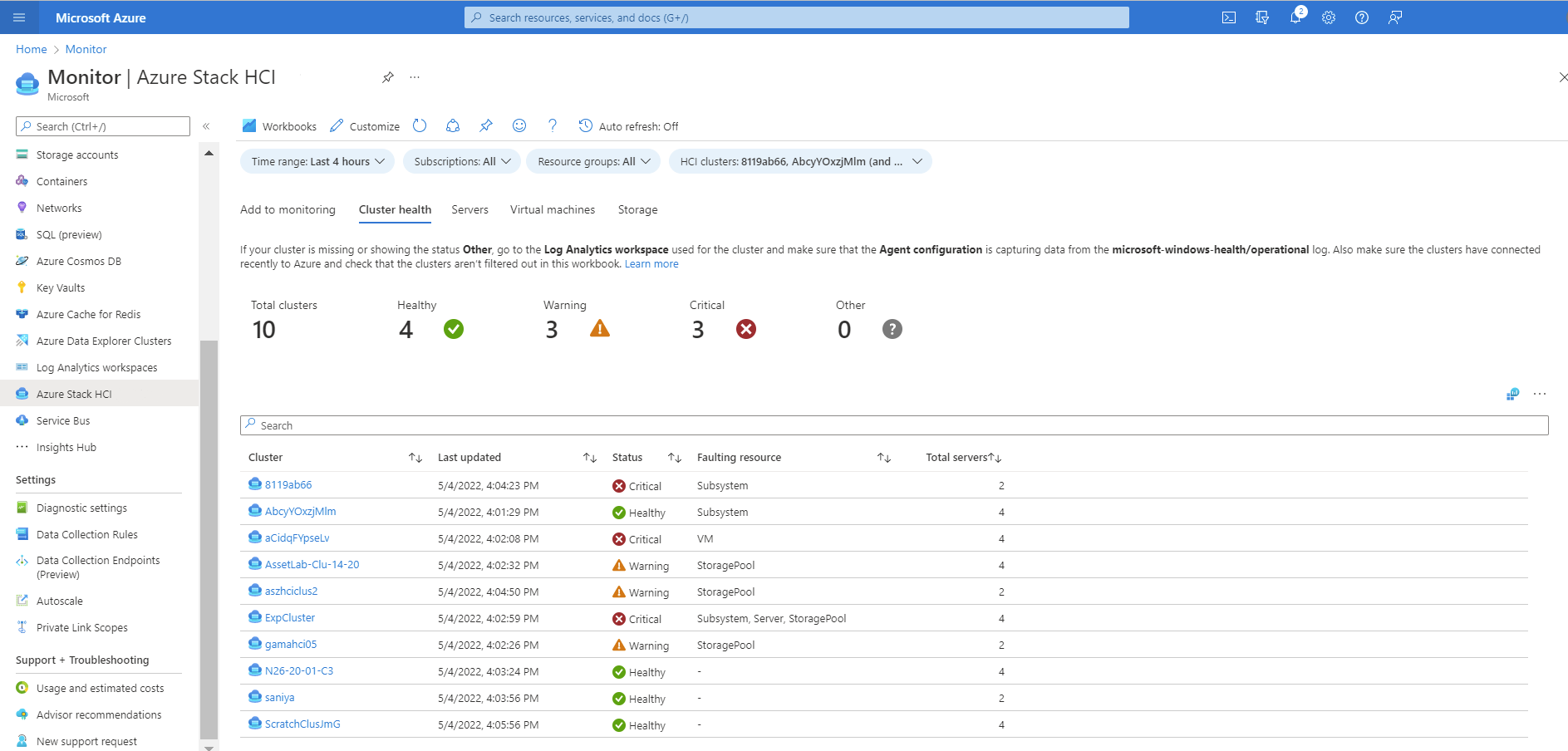This screenshot has height=751, width=1568.
Task: Sort the table by Last updated
Action: click(590, 457)
